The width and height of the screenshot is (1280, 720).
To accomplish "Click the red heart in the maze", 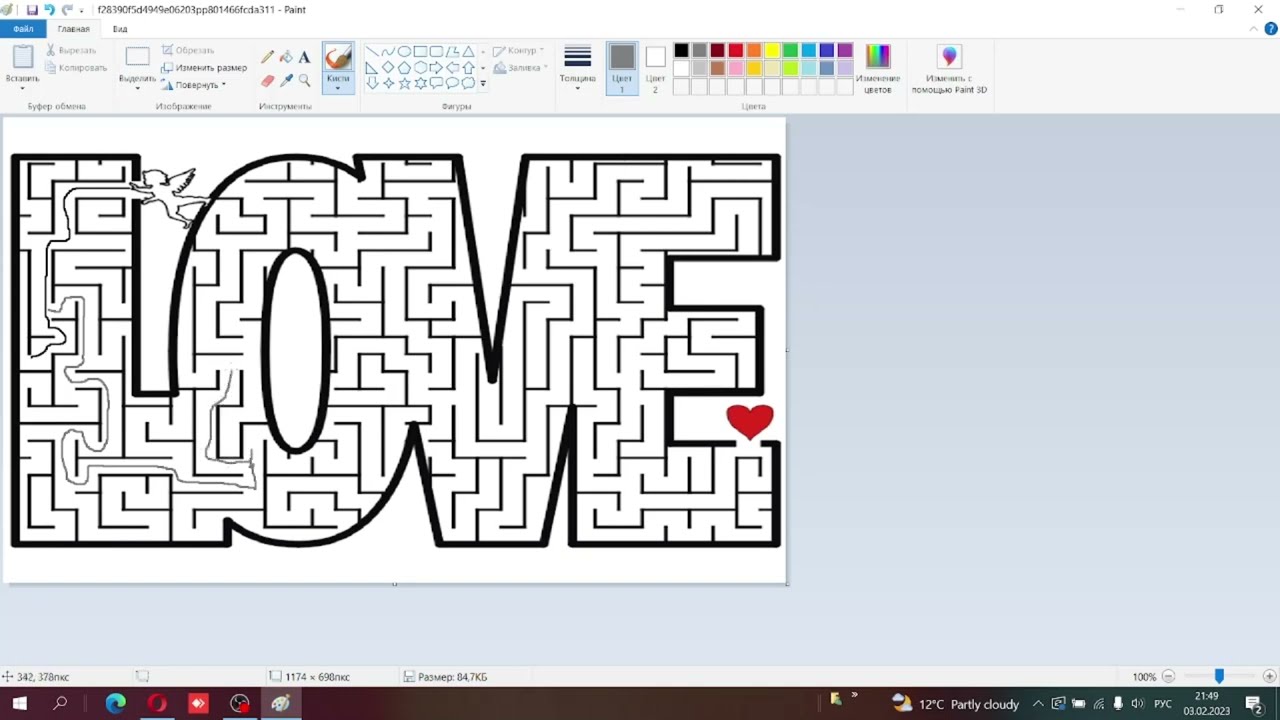I will click(750, 421).
